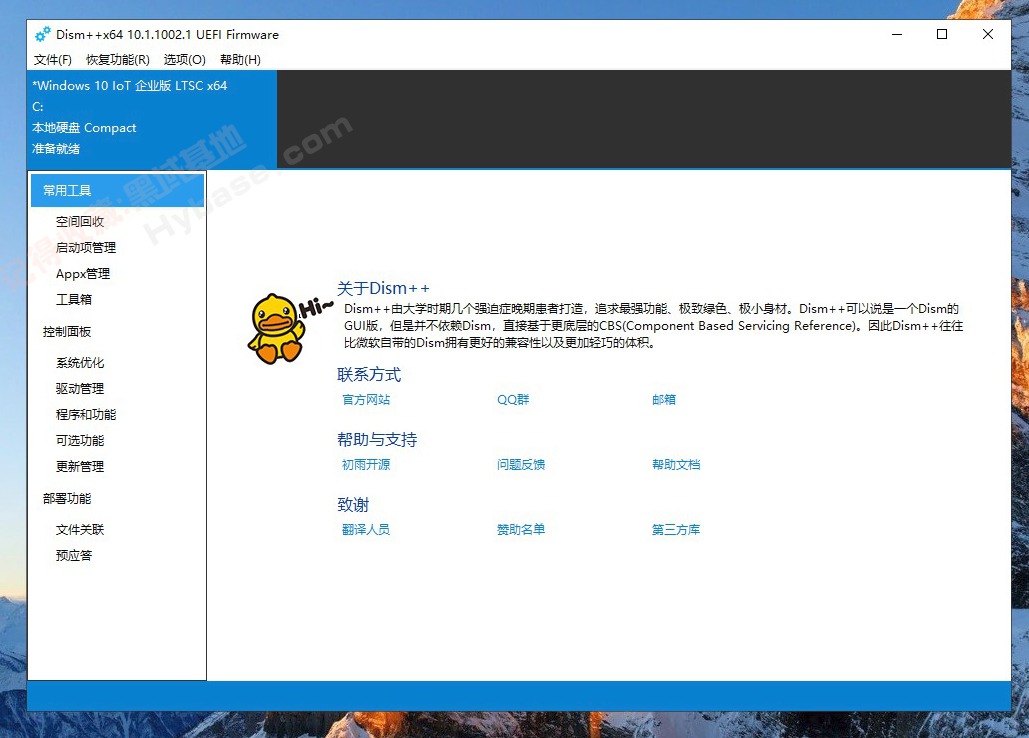Click the 准备就绪 status text
1029x738 pixels.
[56, 149]
